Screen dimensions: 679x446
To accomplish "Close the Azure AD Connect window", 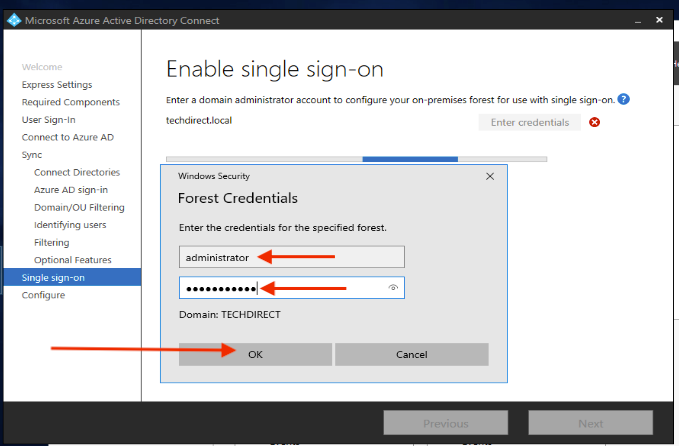I will pos(659,20).
